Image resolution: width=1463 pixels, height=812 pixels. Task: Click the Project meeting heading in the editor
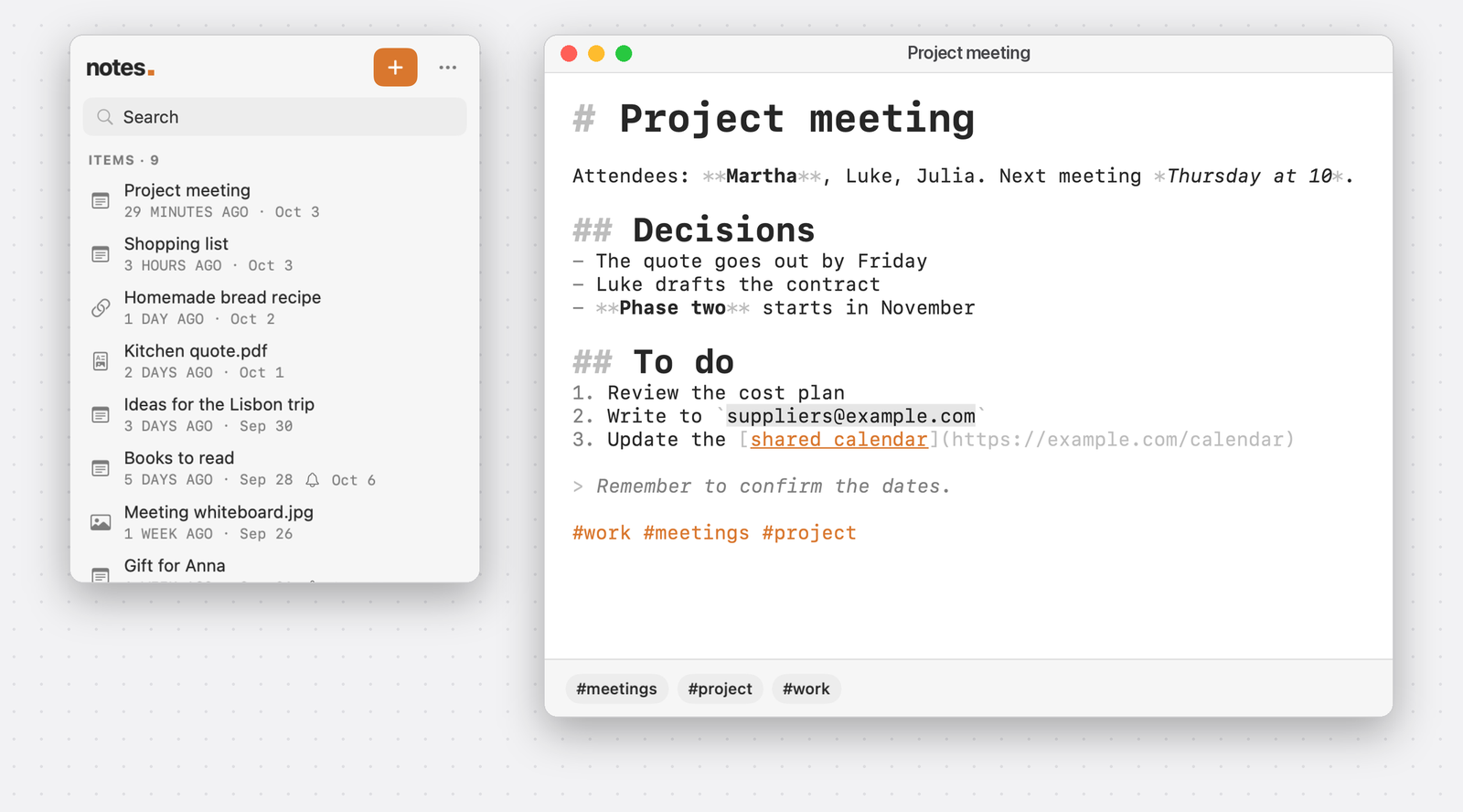tap(796, 119)
